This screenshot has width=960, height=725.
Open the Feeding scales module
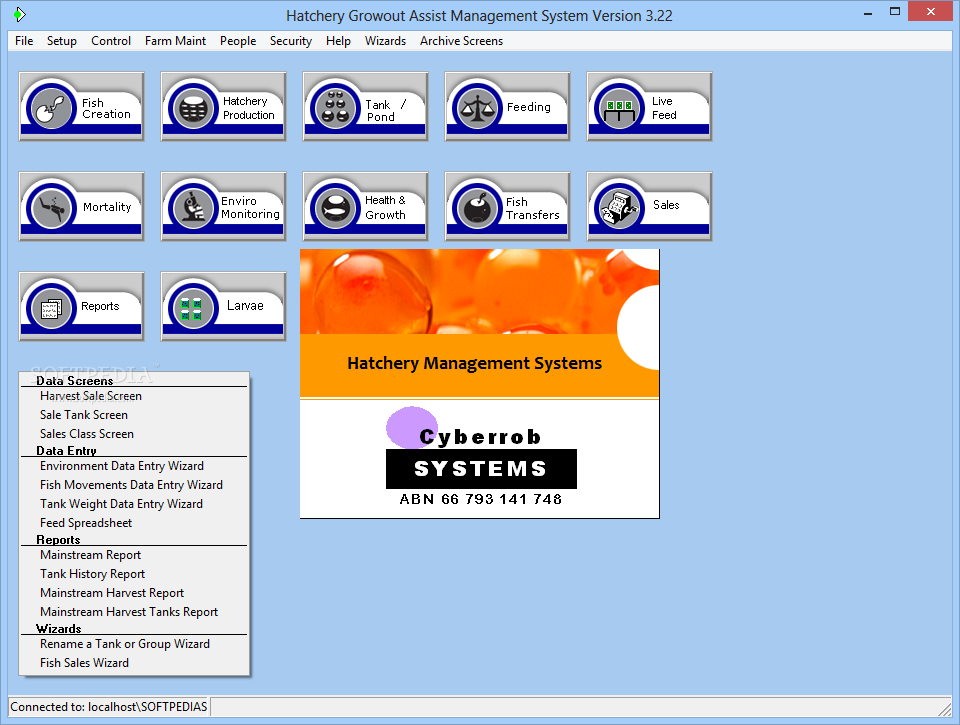coord(508,107)
